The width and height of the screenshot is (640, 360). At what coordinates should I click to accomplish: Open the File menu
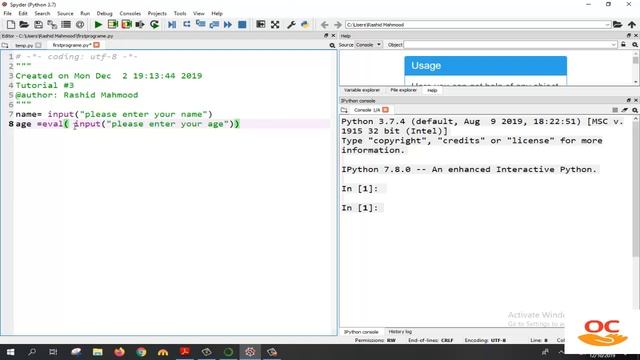coord(7,13)
